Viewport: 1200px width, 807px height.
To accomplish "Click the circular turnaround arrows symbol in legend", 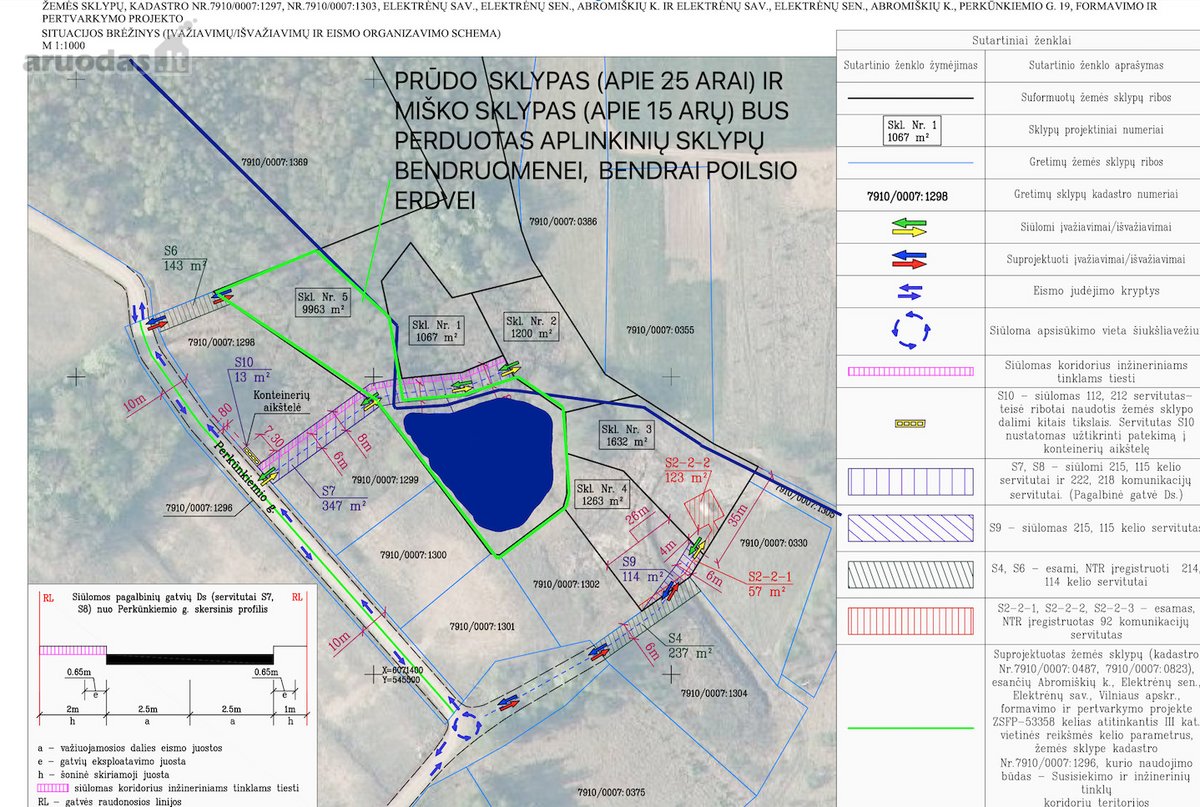I will [x=909, y=329].
